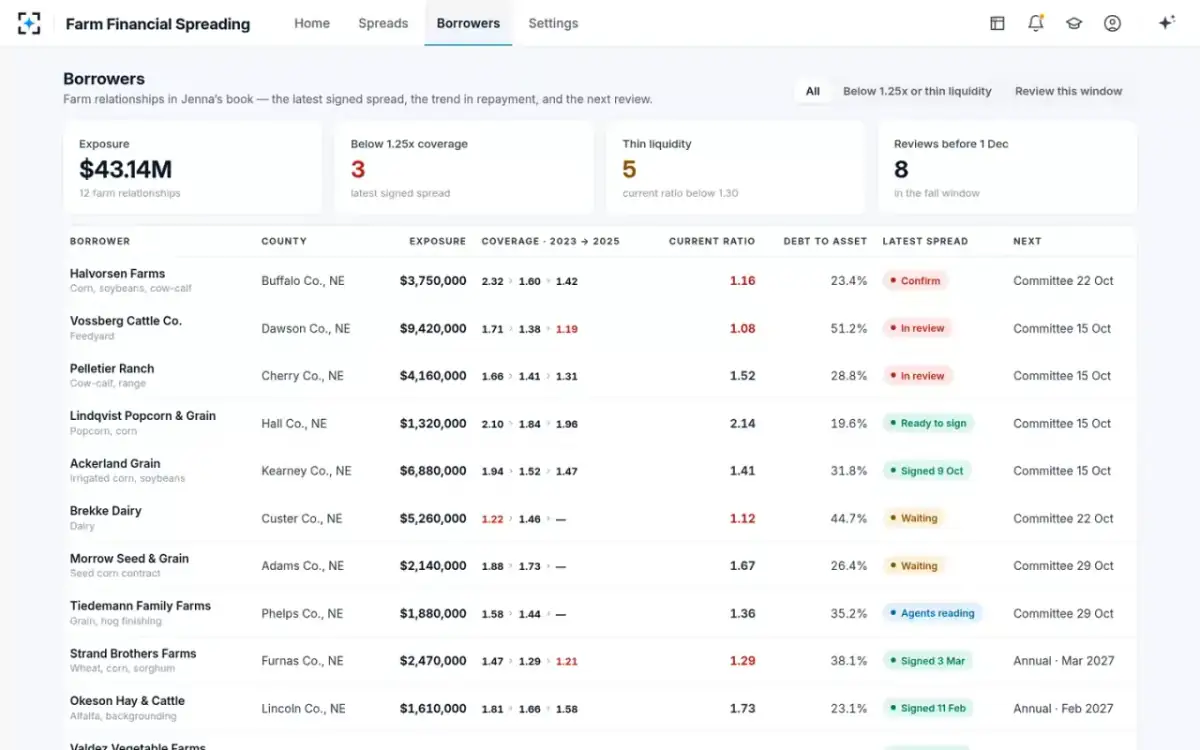Image resolution: width=1200 pixels, height=750 pixels.
Task: Open the notifications bell
Action: 1036,23
